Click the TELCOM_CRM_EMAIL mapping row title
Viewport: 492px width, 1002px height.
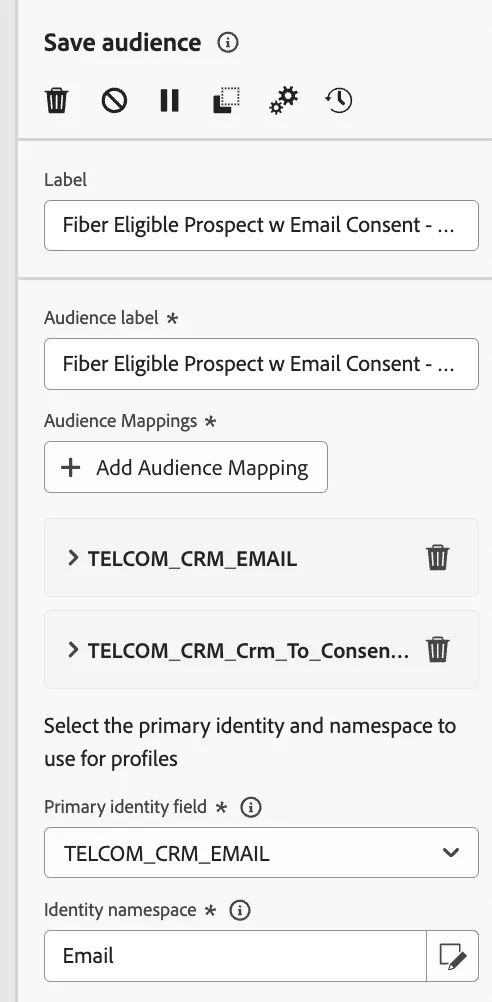pos(192,559)
